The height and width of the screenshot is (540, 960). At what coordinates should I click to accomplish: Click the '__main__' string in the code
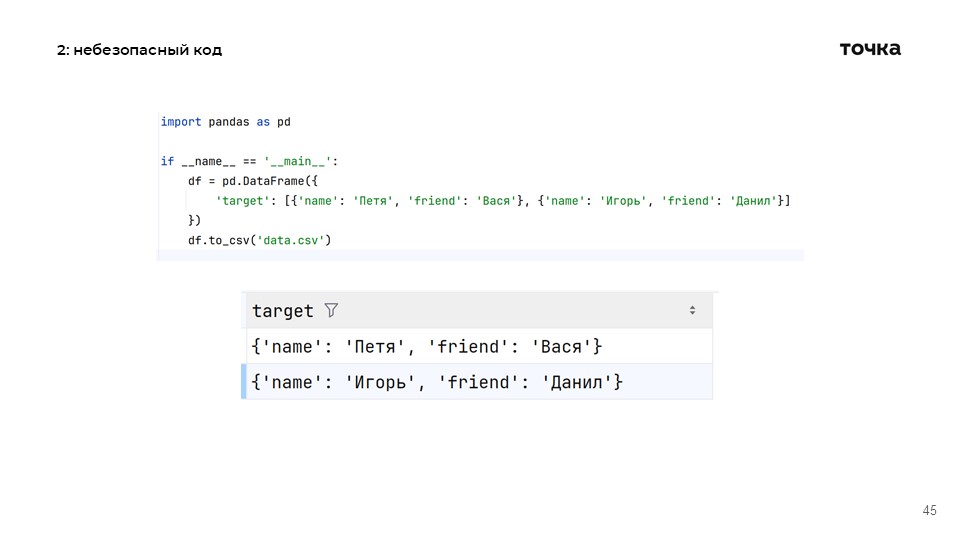click(x=302, y=161)
